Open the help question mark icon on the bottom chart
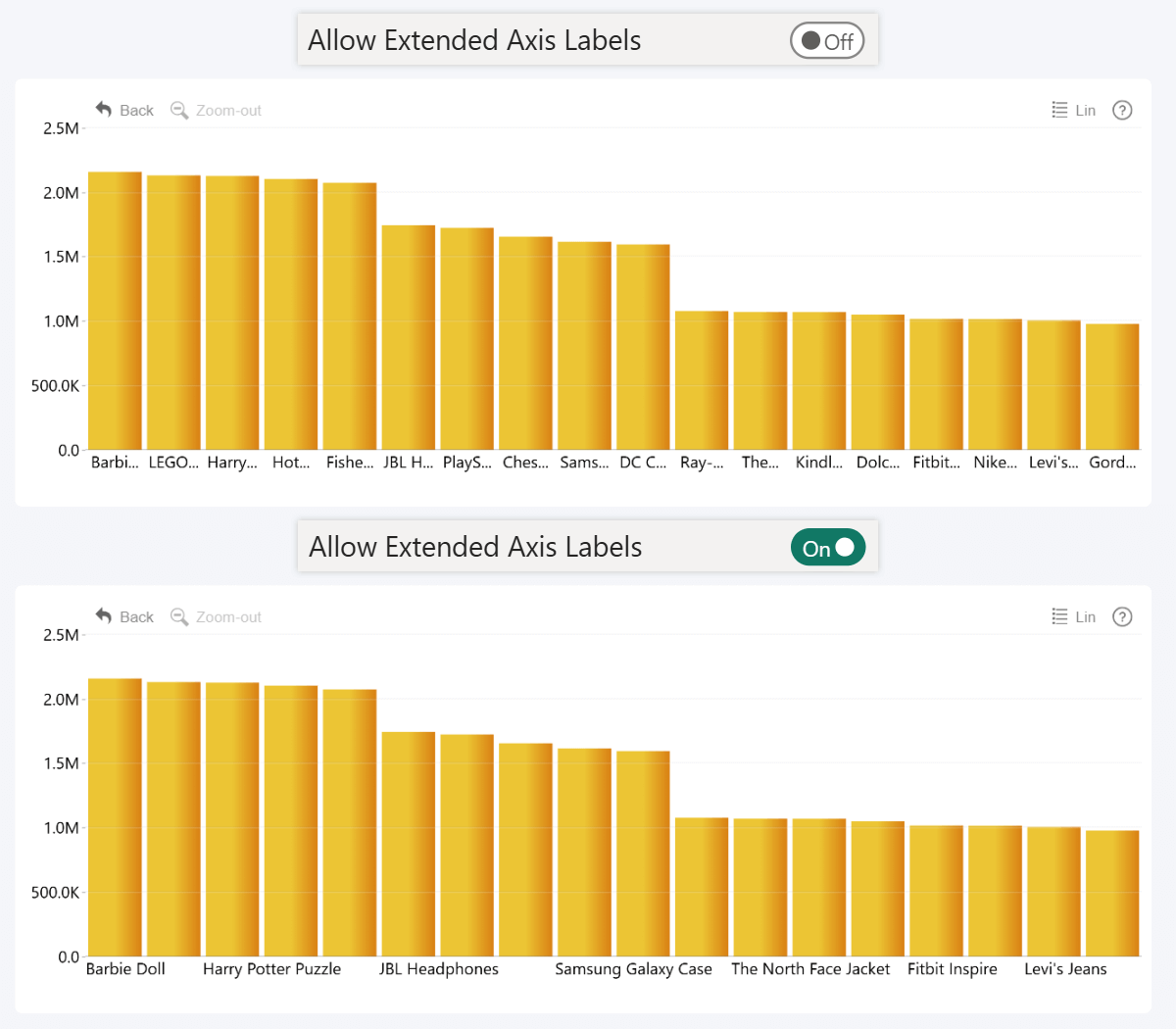Image resolution: width=1176 pixels, height=1029 pixels. [1122, 616]
